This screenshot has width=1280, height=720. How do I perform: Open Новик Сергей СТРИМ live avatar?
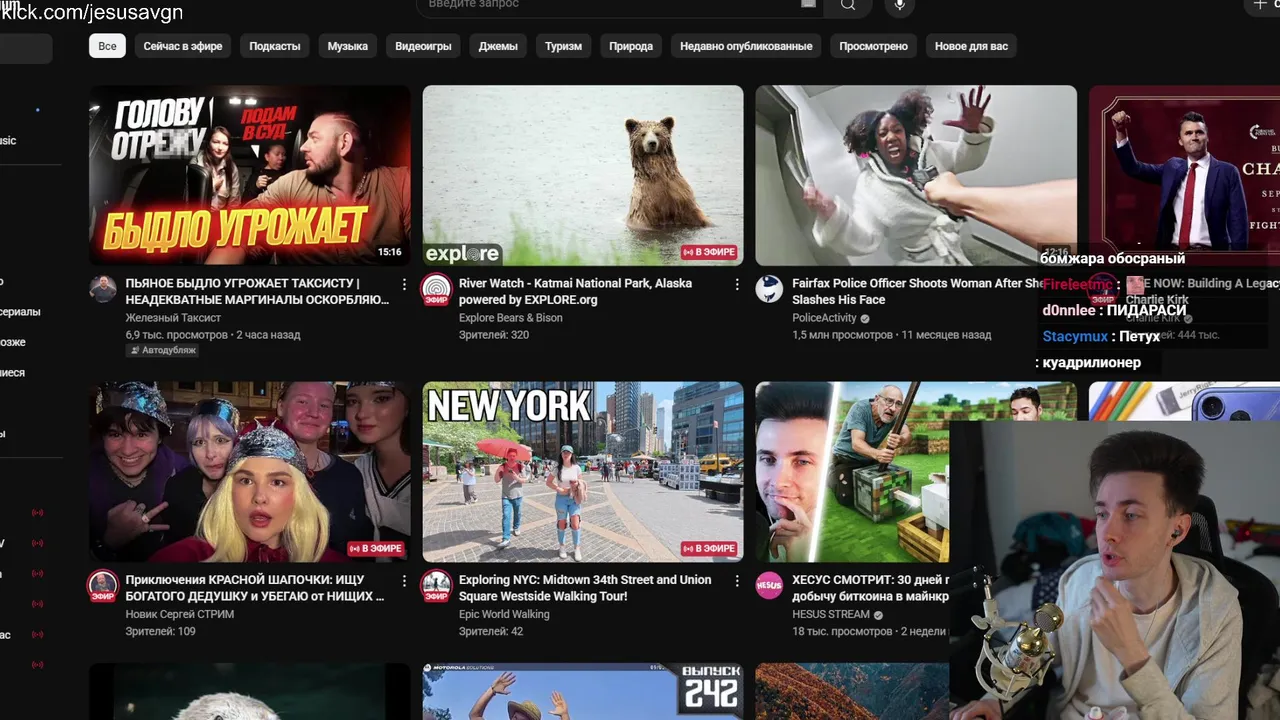pos(103,585)
